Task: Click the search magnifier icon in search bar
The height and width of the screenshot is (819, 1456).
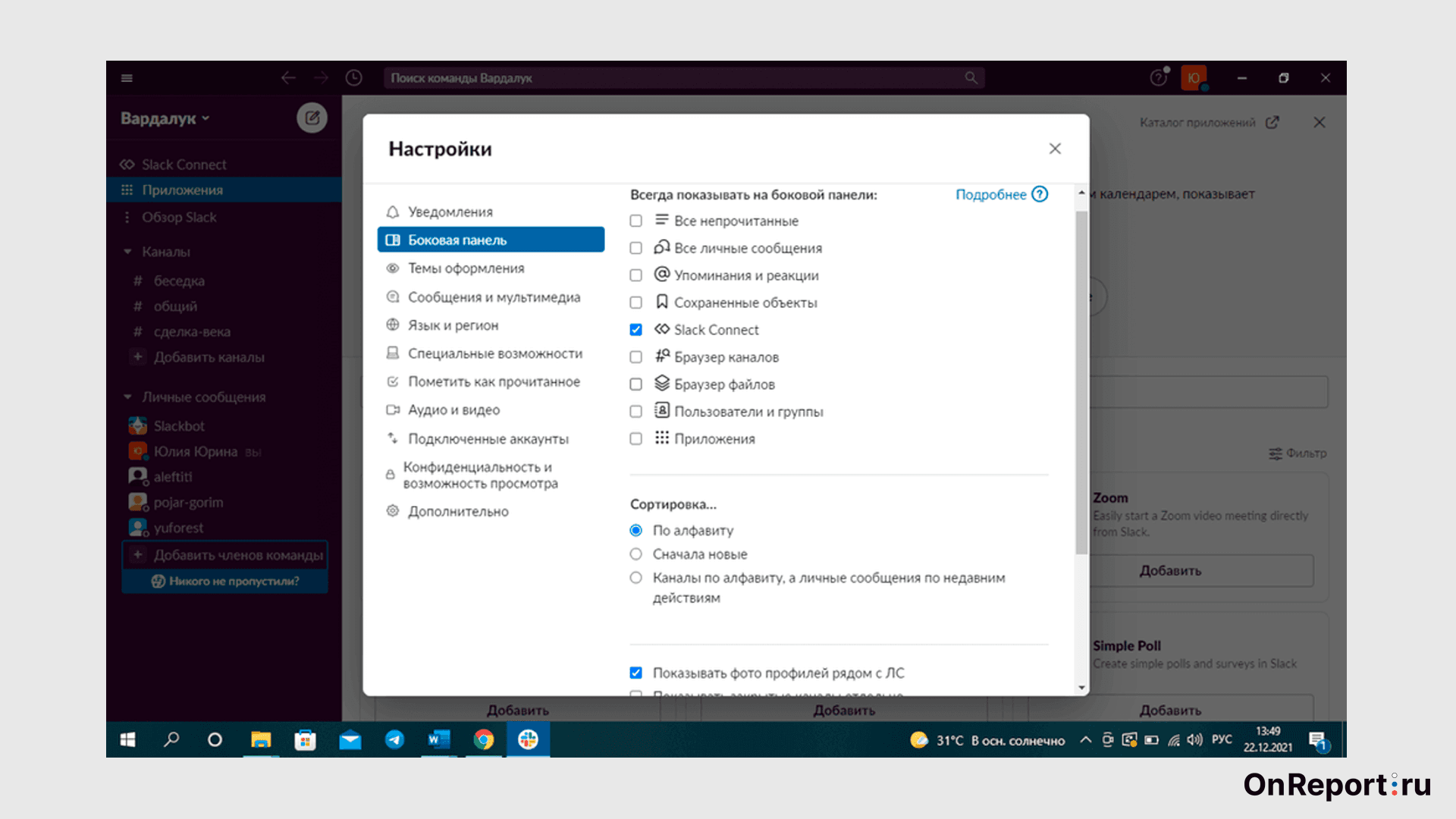Action: pos(971,78)
